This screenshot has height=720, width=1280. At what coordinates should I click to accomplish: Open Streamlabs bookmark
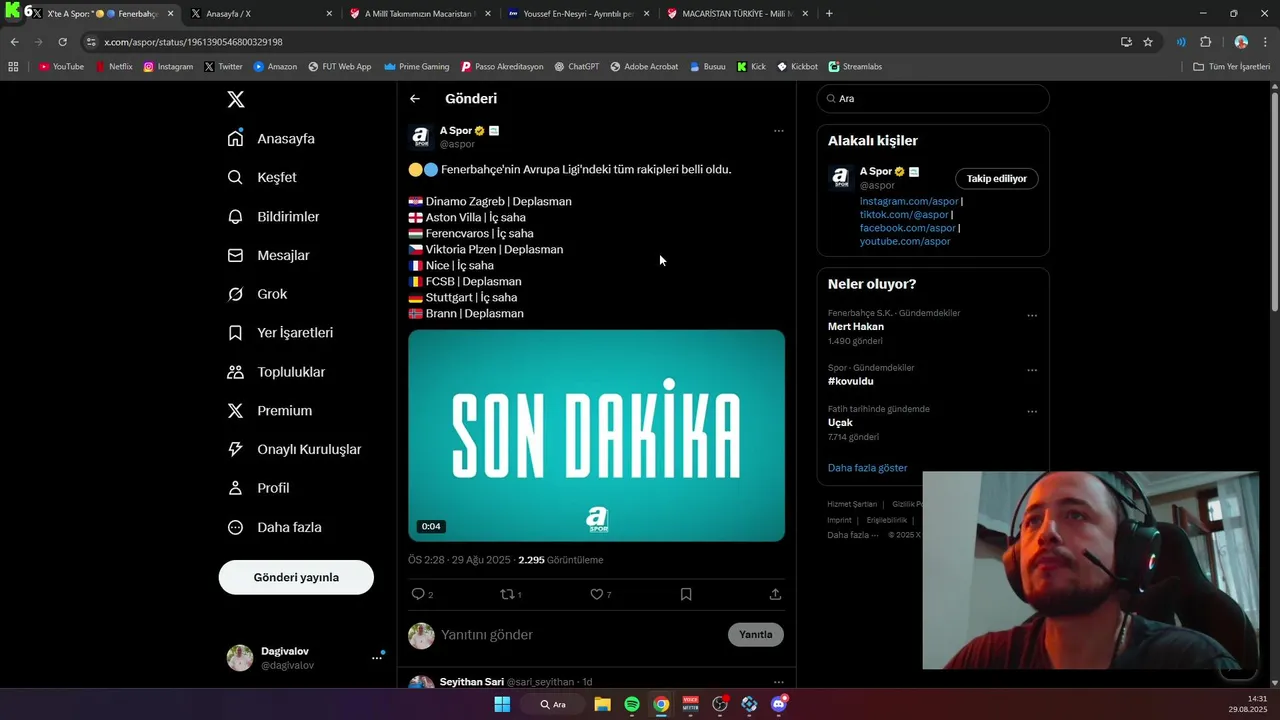click(x=855, y=67)
